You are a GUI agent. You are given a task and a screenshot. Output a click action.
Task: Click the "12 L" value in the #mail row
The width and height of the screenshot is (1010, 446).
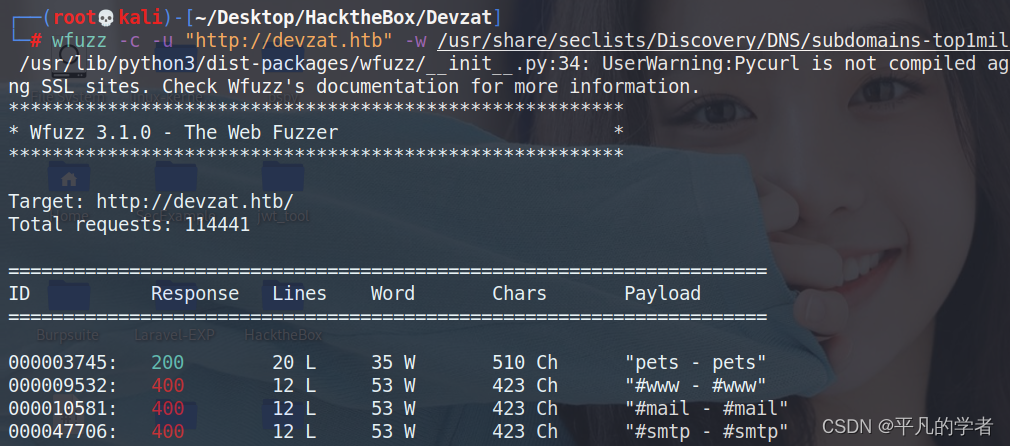coord(294,409)
